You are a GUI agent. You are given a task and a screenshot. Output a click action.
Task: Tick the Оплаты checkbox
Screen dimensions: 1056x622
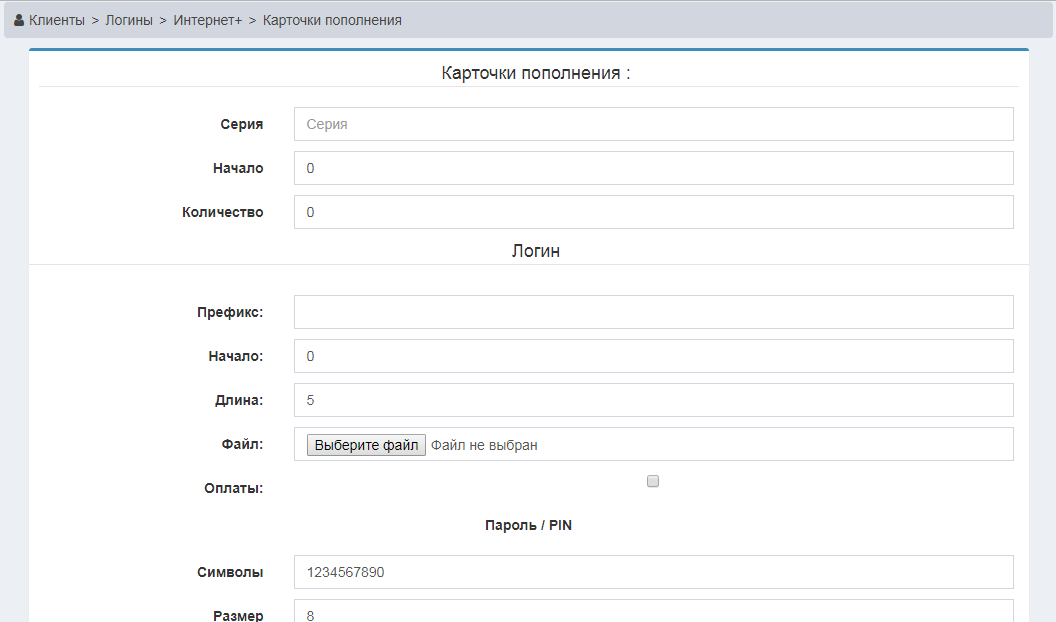[653, 481]
